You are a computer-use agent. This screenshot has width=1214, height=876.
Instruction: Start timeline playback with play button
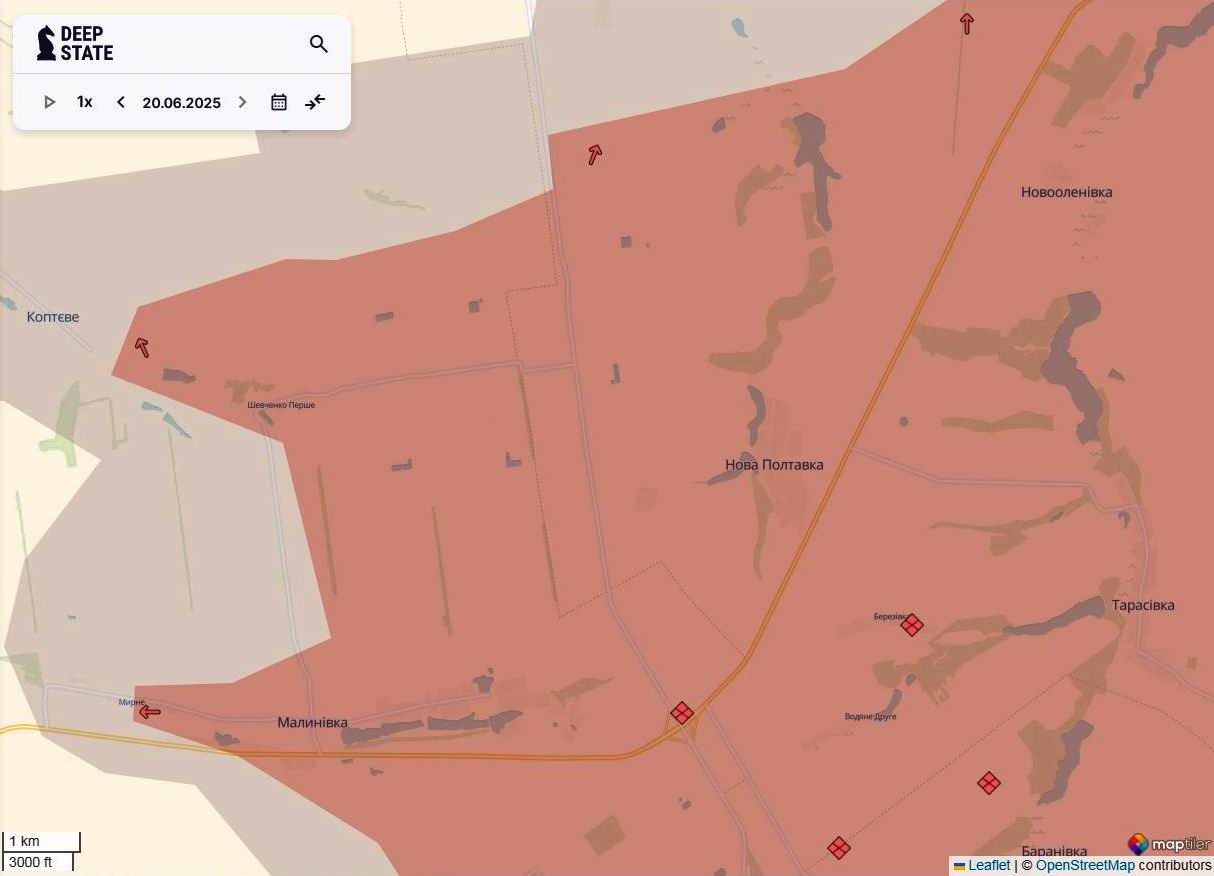[x=49, y=102]
